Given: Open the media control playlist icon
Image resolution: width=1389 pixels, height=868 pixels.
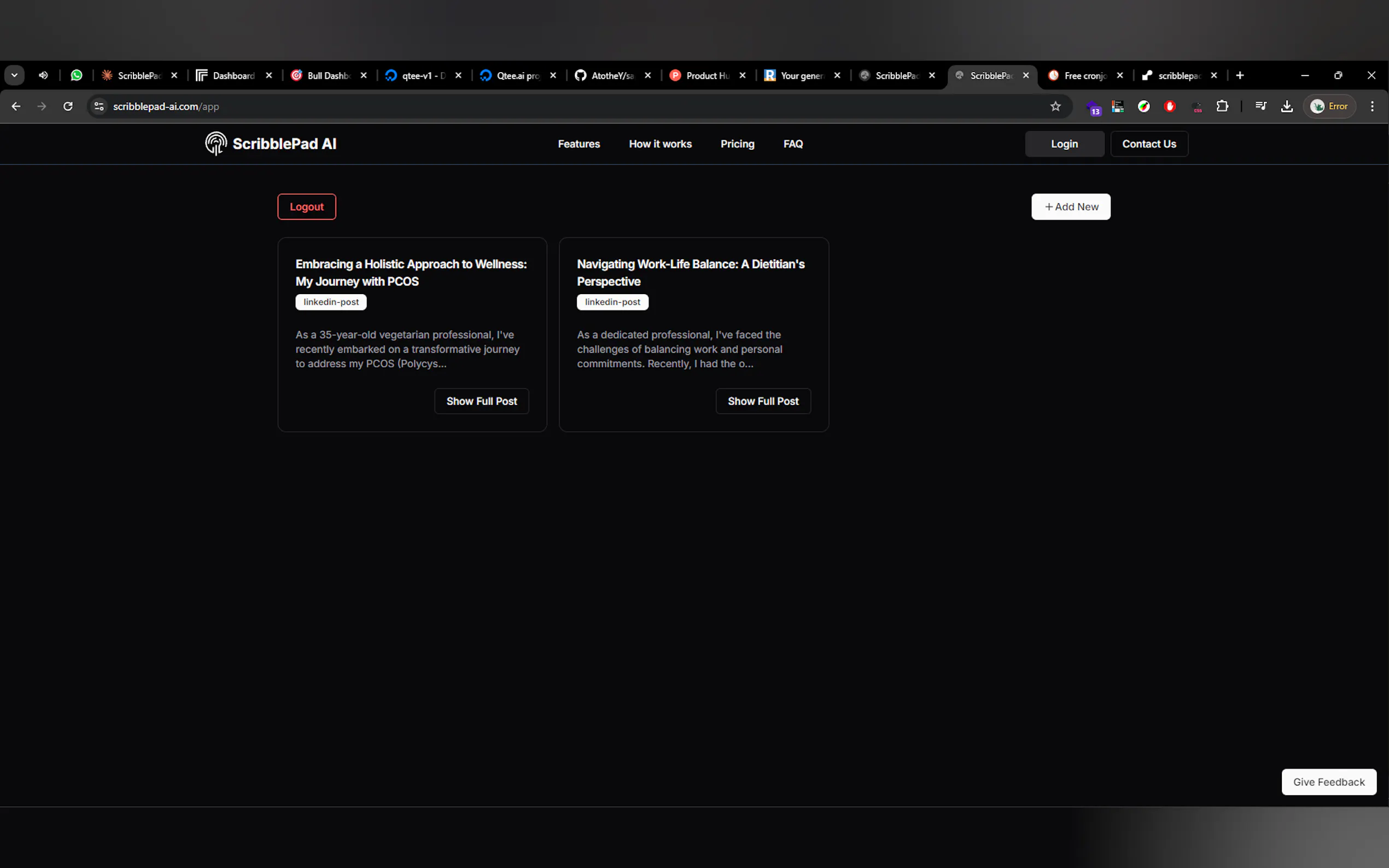Looking at the screenshot, I should coord(1261,106).
